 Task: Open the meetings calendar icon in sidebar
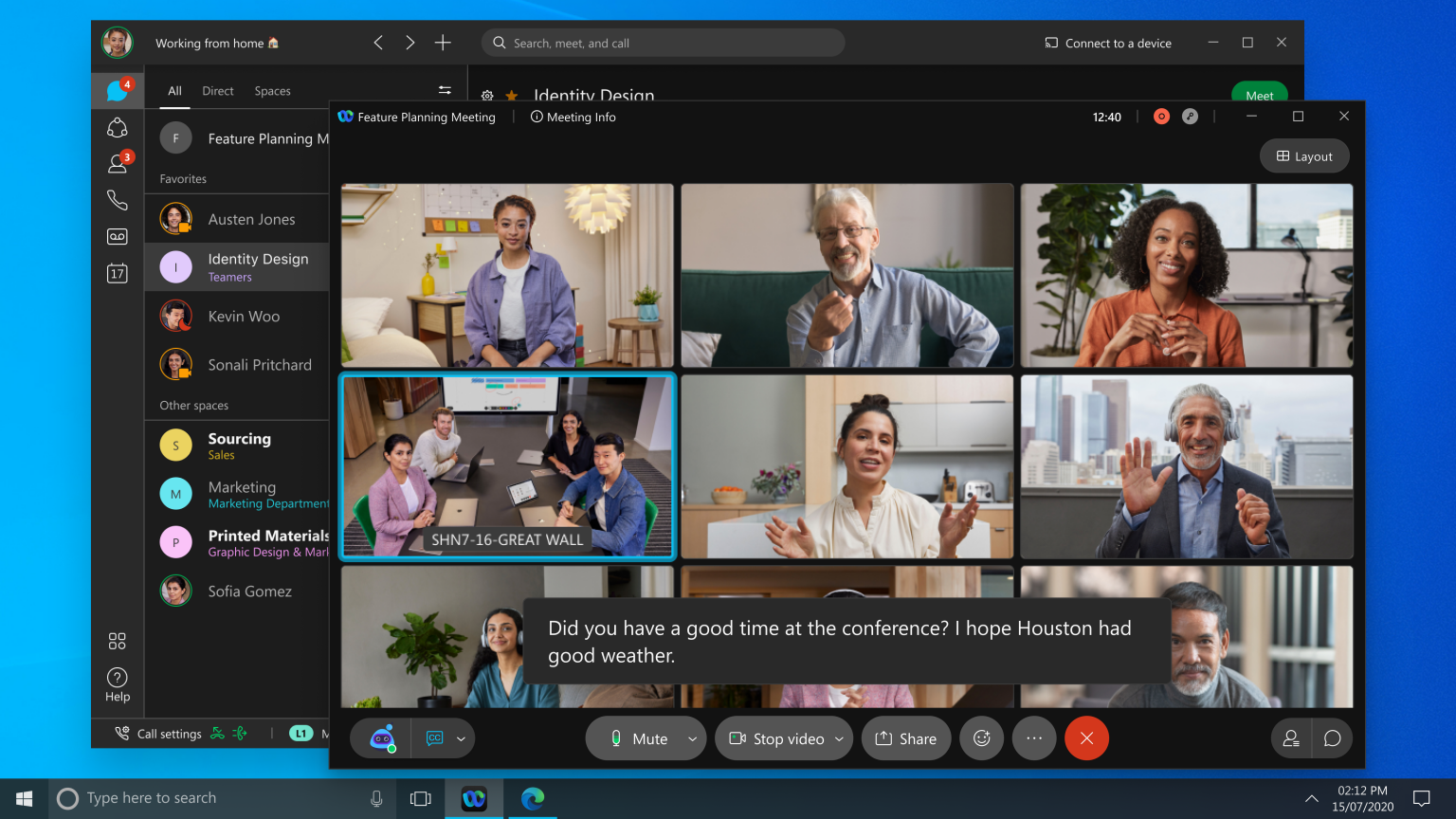tap(117, 273)
